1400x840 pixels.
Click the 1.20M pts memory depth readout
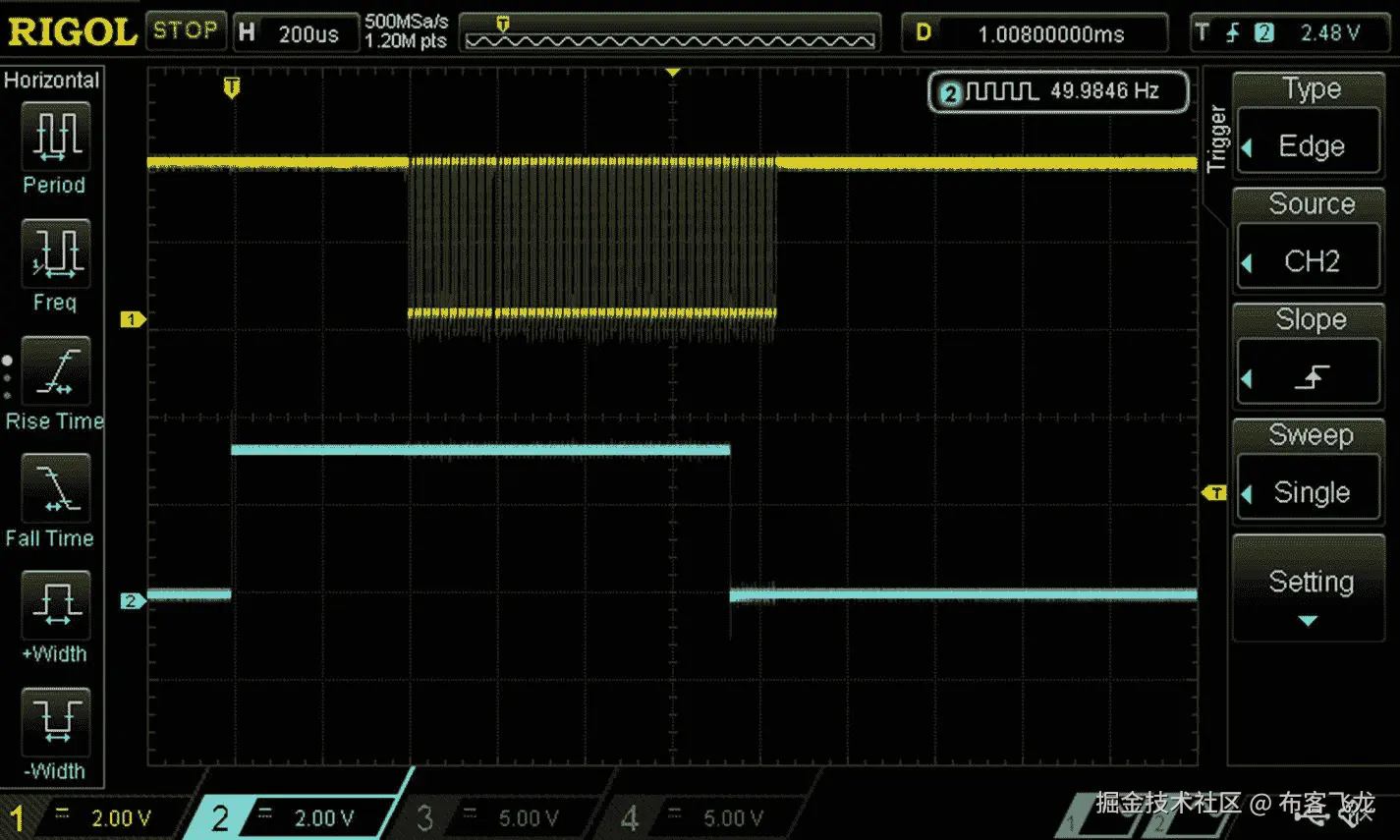click(x=406, y=41)
